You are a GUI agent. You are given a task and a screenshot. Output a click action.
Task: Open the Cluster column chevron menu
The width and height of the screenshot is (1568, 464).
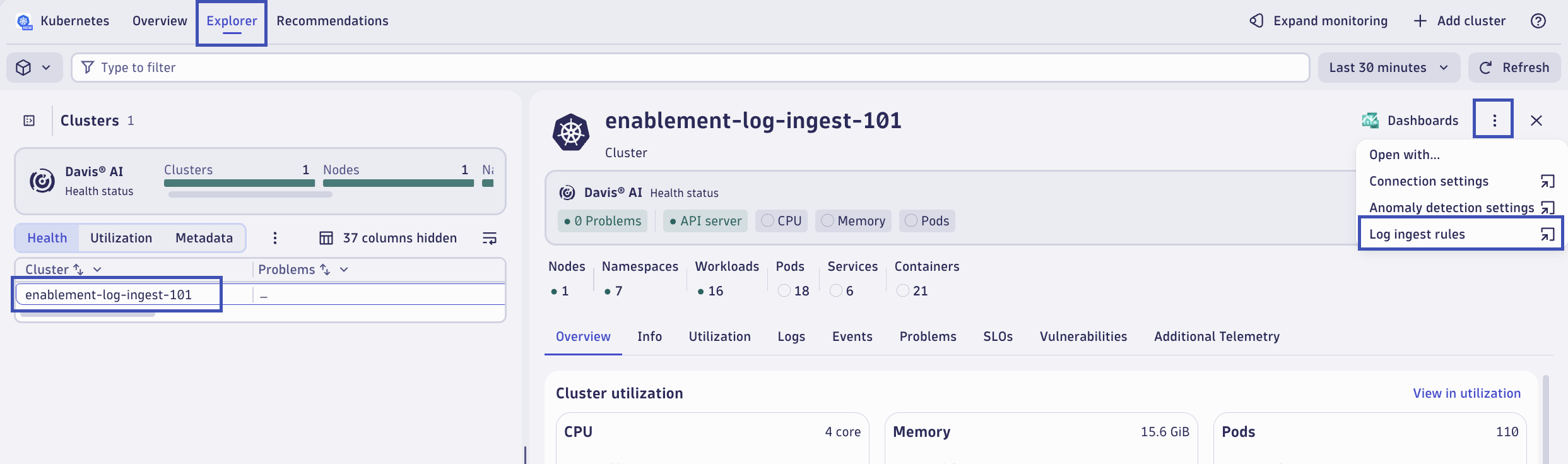97,270
